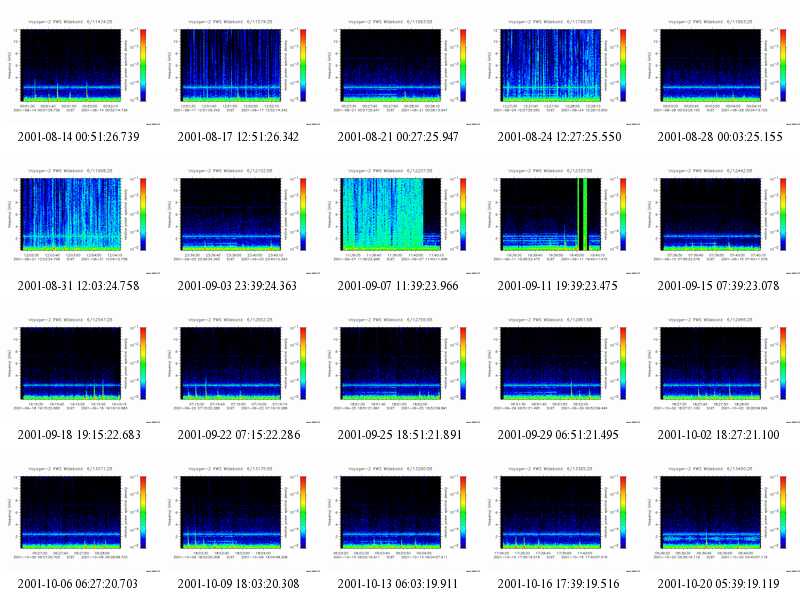Click the caption text "2001-10-16 17:39:19.516"
800x596 pixels.
coord(559,584)
